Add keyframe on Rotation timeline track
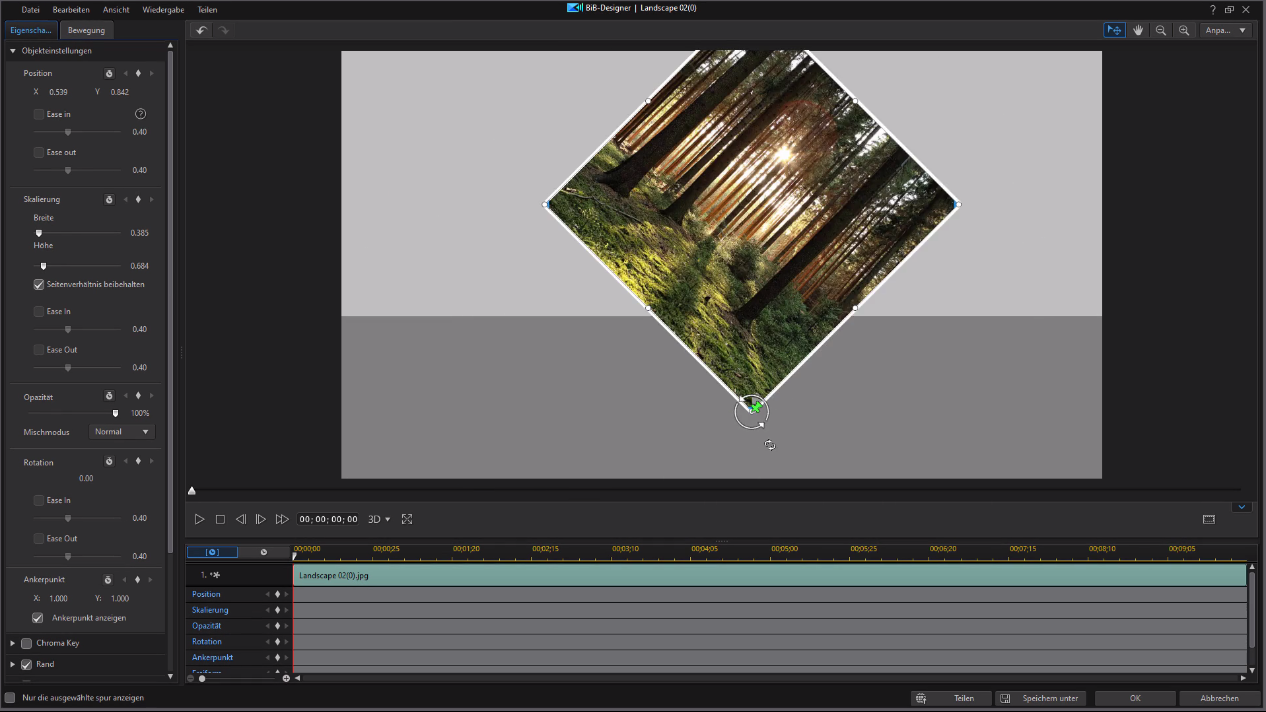Image resolution: width=1266 pixels, height=712 pixels. 277,641
